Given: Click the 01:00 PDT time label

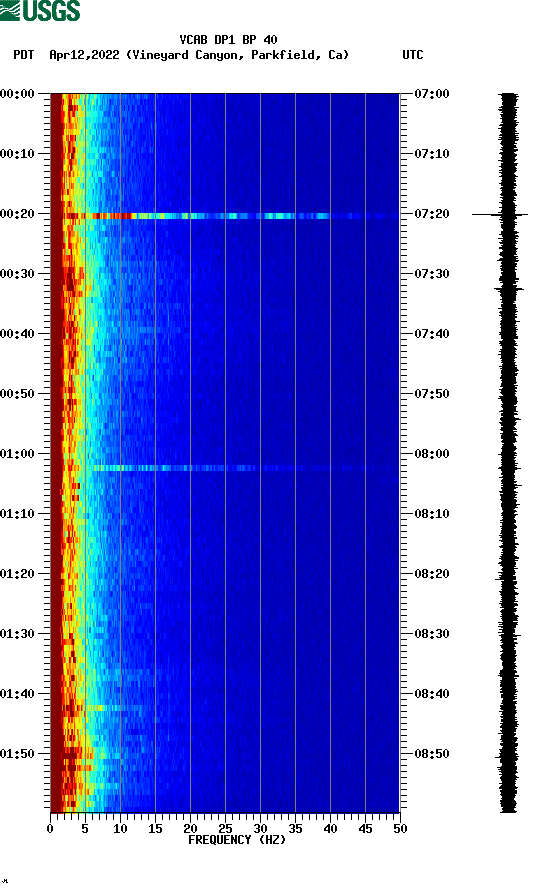Looking at the screenshot, I should tap(17, 454).
